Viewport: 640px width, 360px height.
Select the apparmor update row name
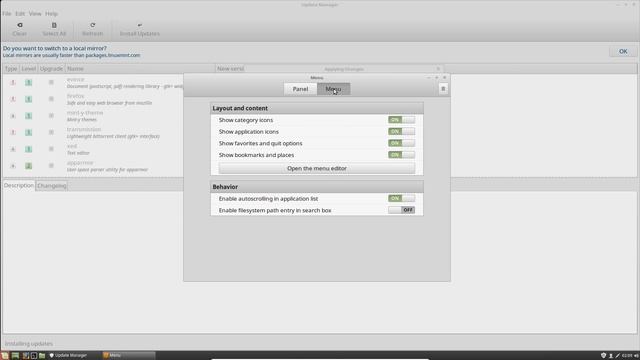80,163
